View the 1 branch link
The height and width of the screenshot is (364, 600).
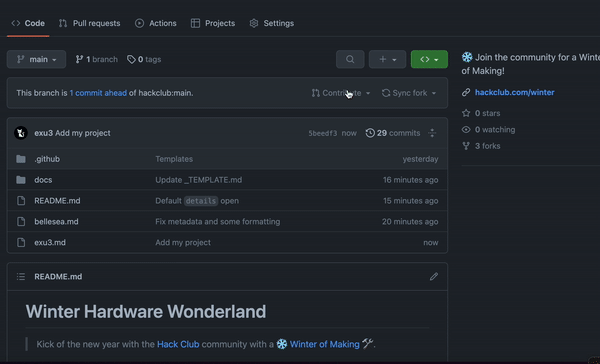click(96, 59)
